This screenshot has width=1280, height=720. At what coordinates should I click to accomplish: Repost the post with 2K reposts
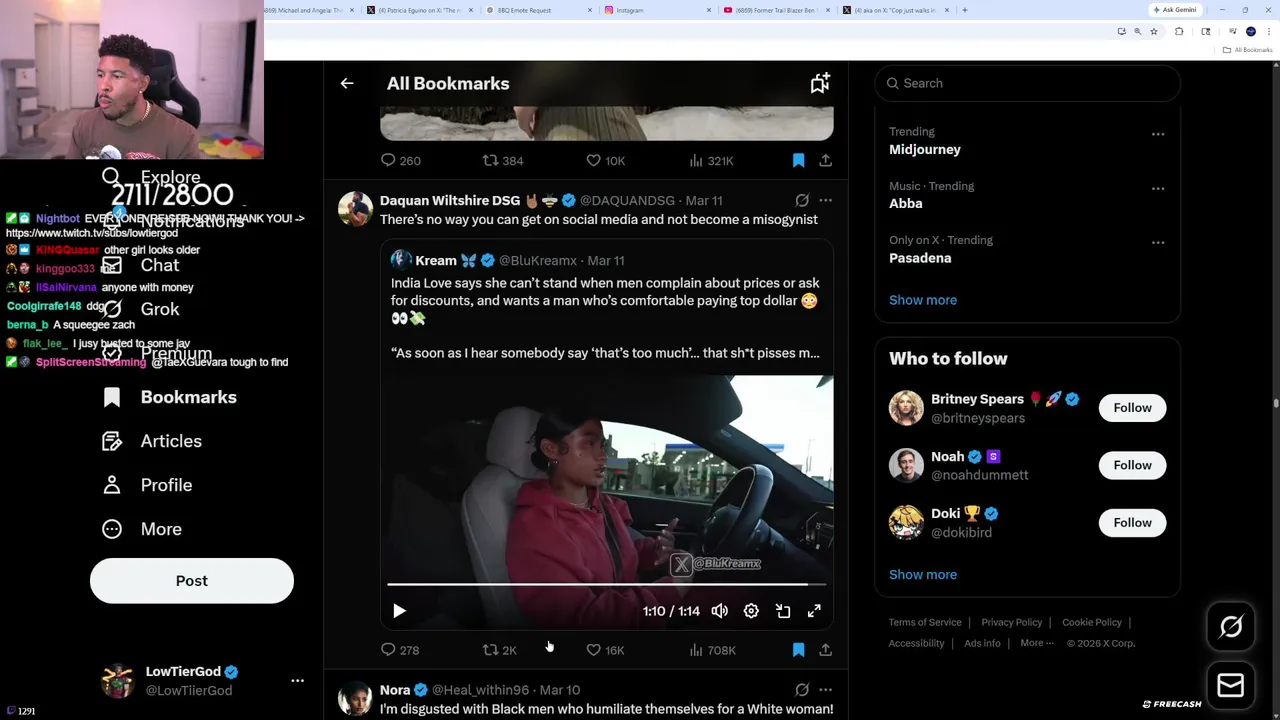click(x=500, y=650)
